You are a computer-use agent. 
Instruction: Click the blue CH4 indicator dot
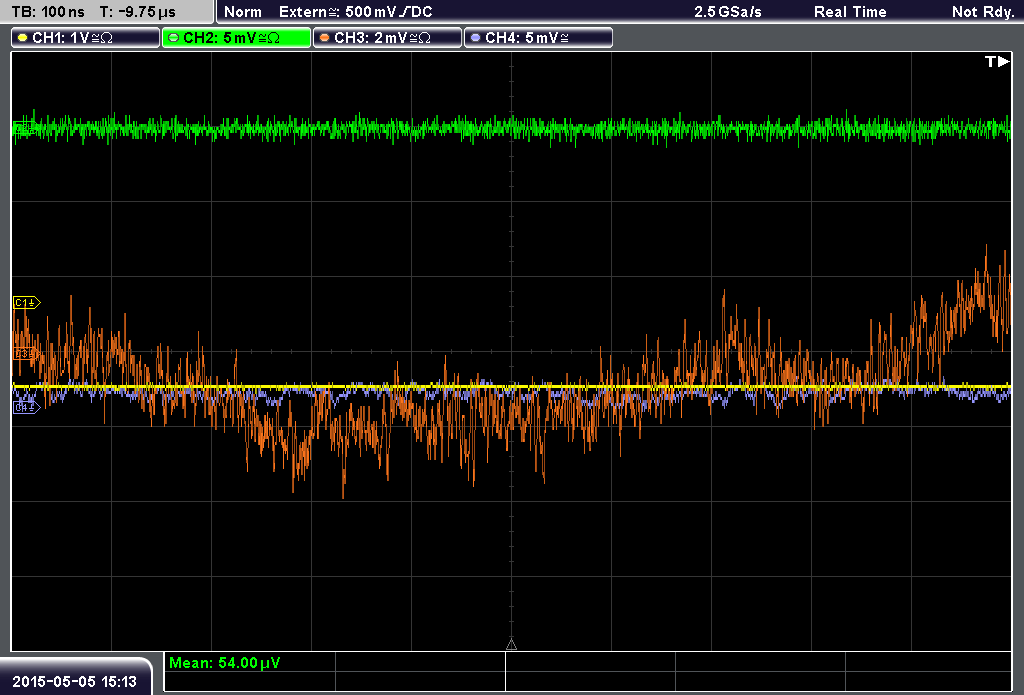pos(475,38)
